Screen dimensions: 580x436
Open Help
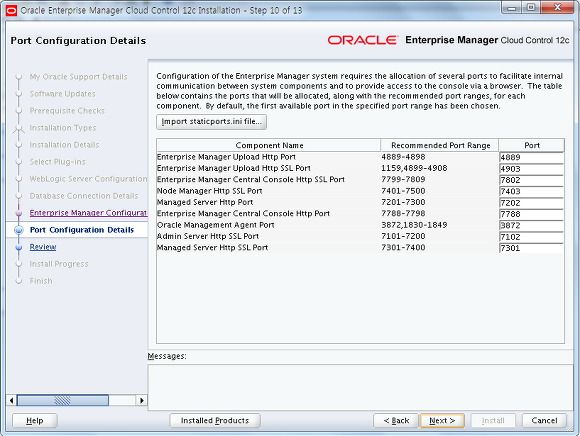[34, 420]
